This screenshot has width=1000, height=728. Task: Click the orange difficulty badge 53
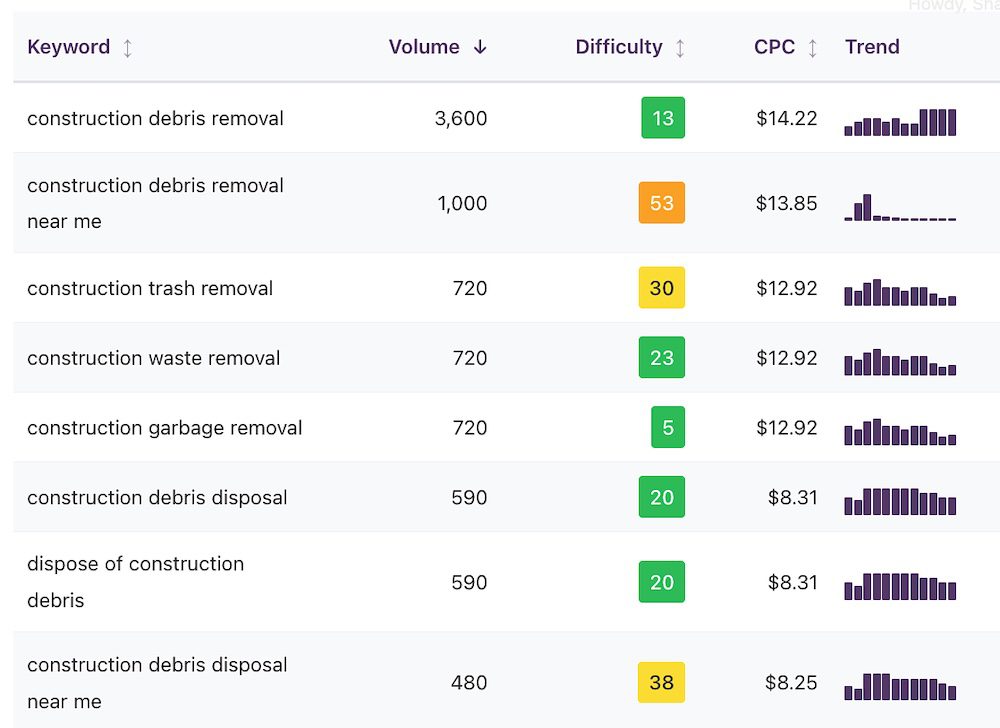661,203
